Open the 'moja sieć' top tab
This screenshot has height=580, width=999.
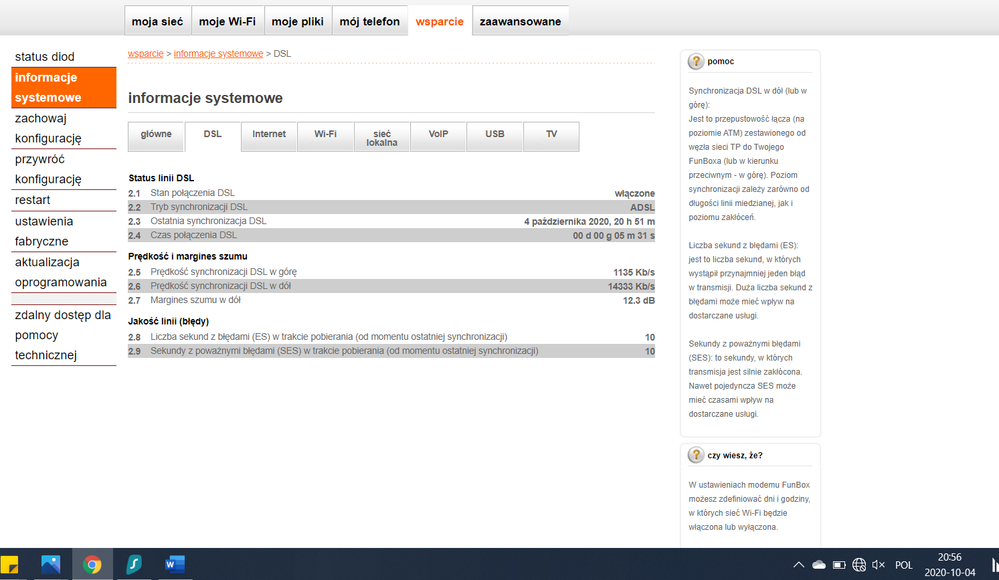tap(157, 21)
